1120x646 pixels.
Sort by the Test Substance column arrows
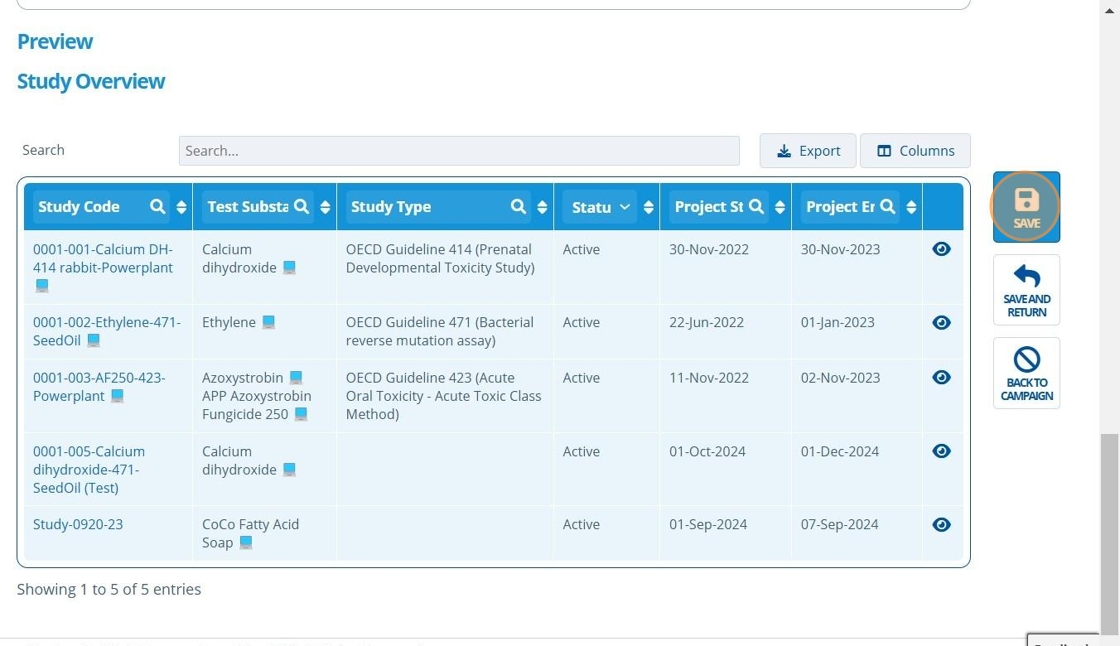(325, 207)
